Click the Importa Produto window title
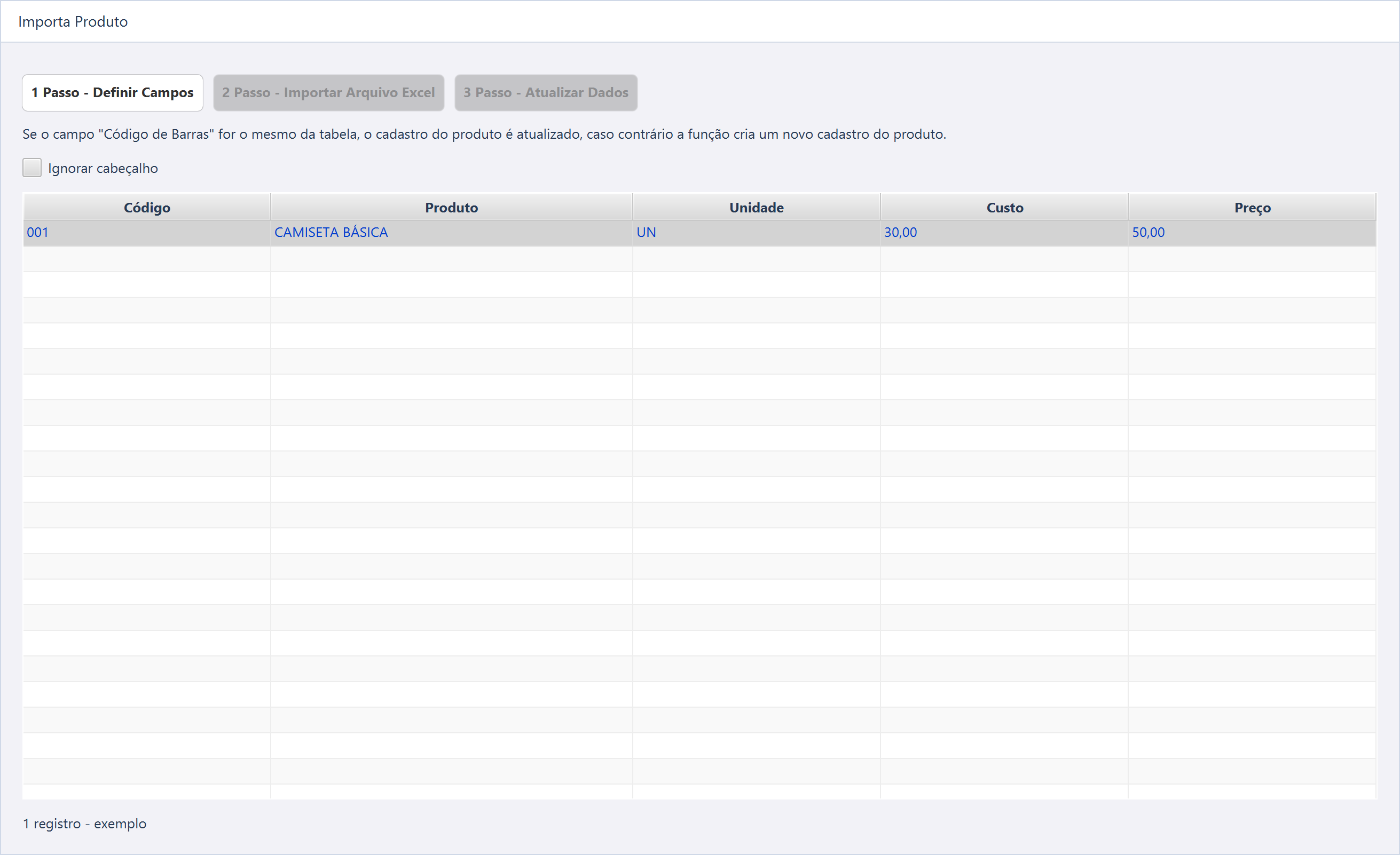 (73, 21)
